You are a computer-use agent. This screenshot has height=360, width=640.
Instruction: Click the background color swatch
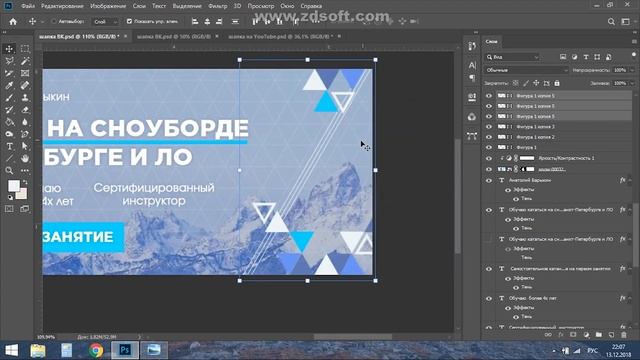pyautogui.click(x=22, y=193)
